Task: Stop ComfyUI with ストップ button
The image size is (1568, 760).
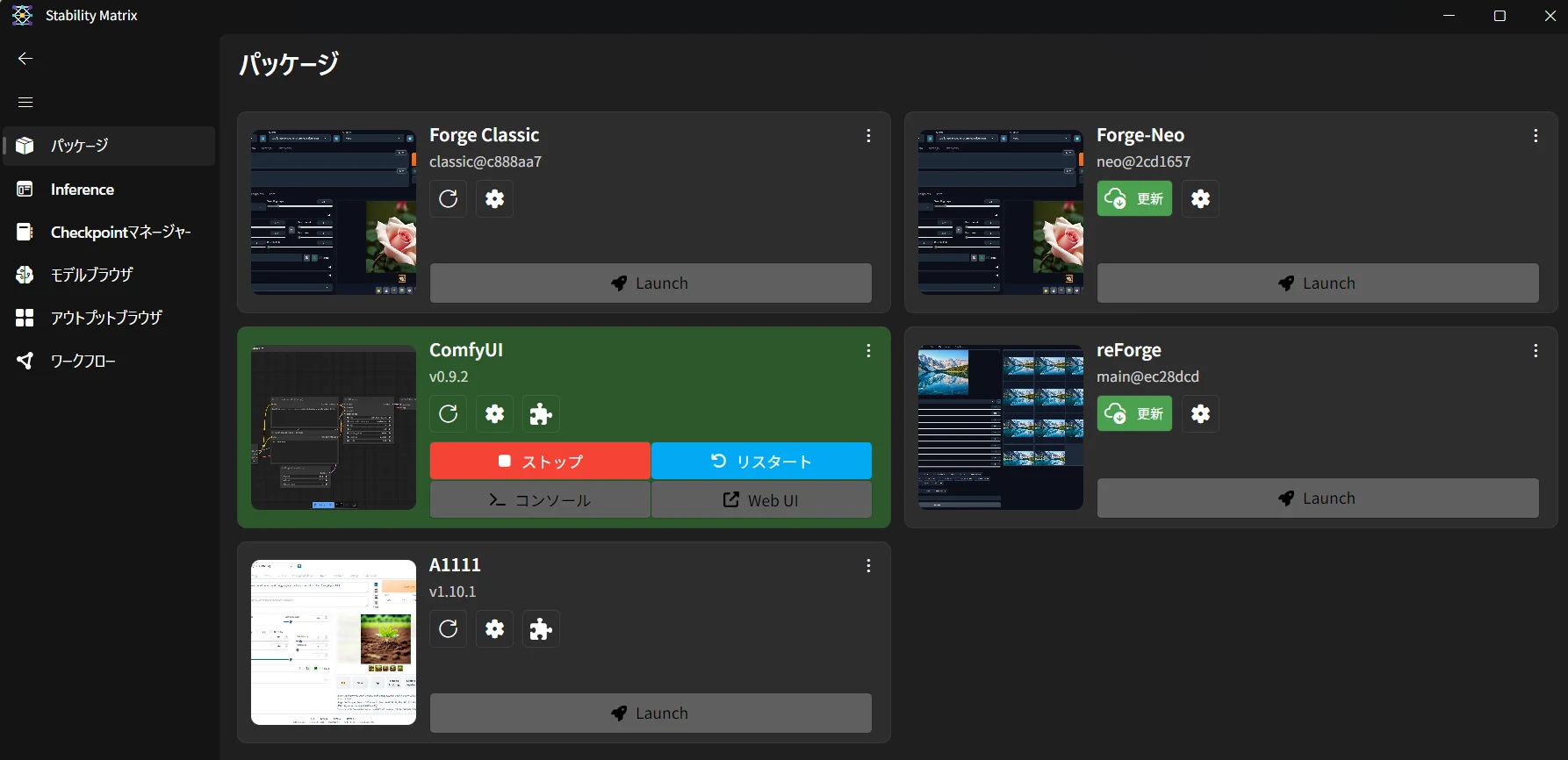Action: 540,462
